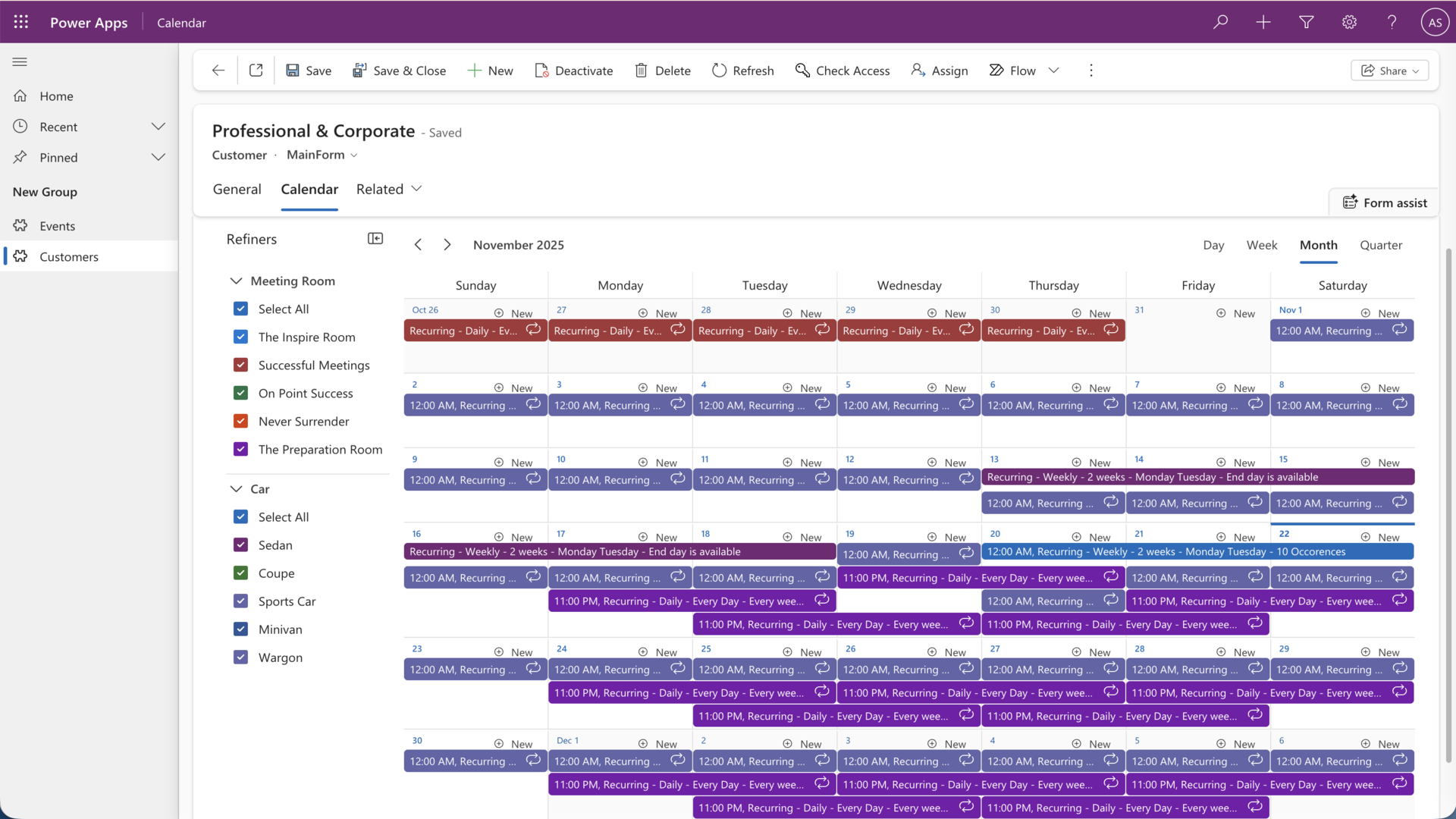This screenshot has width=1456, height=819.
Task: Collapse the Refiners panel icon
Action: (375, 239)
